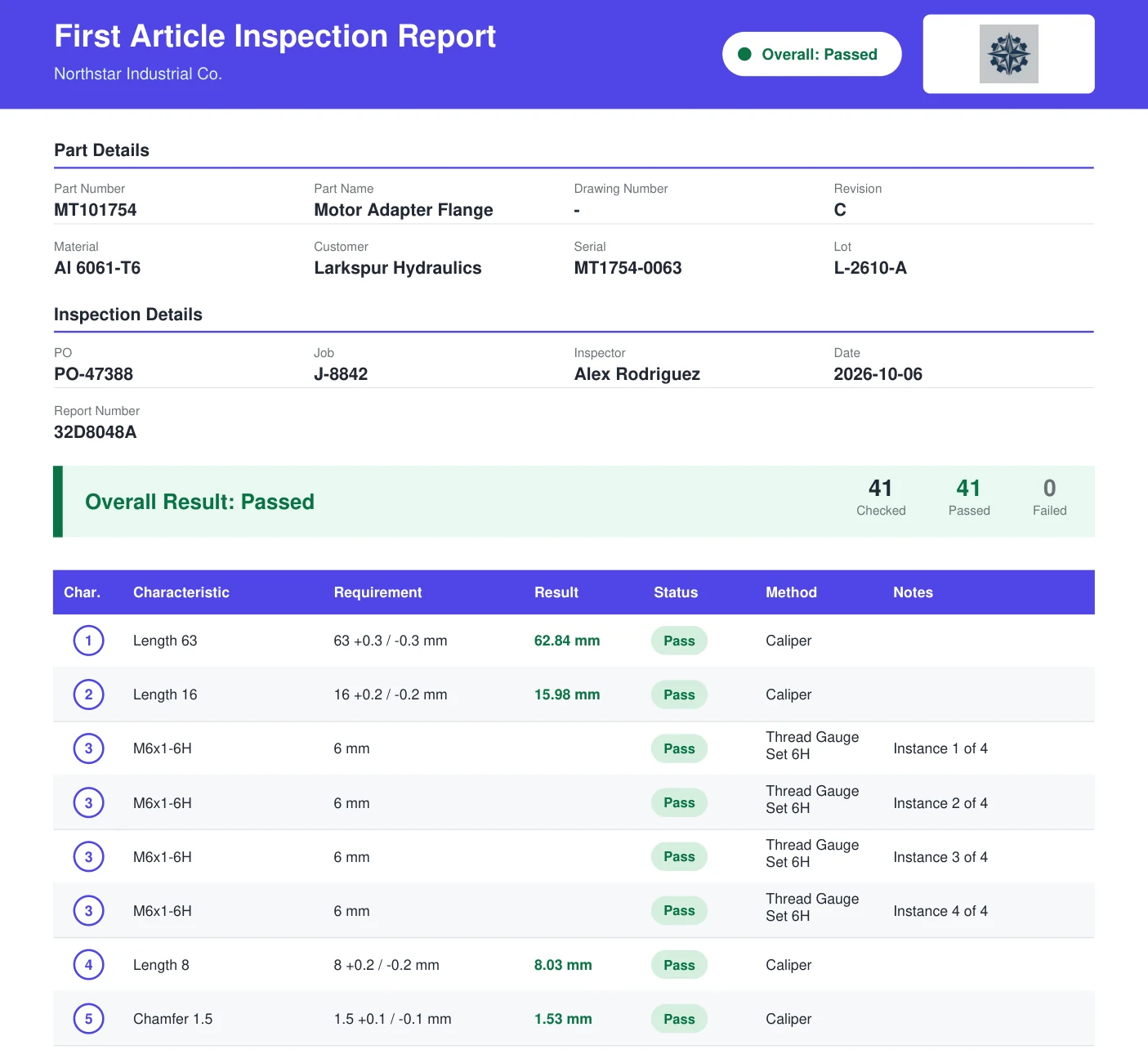Click the Northstar compass logo image
Screen dimensions: 1148x1054
[1008, 54]
